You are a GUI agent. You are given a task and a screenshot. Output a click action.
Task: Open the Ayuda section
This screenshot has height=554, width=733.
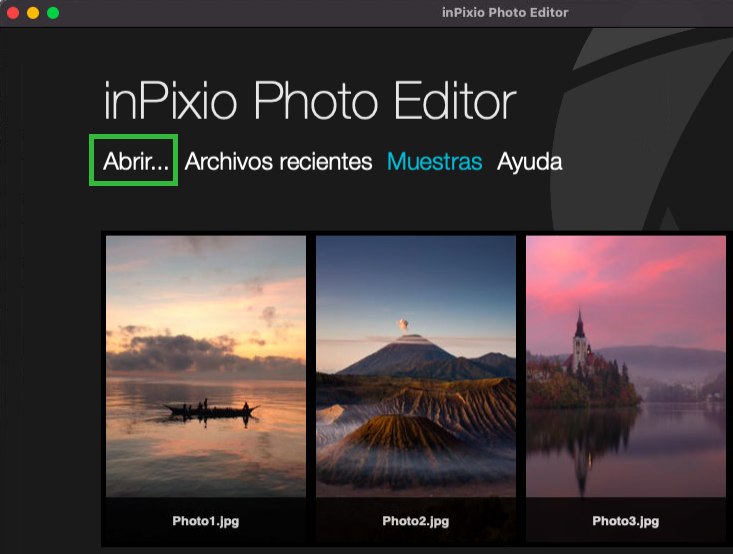pyautogui.click(x=530, y=163)
